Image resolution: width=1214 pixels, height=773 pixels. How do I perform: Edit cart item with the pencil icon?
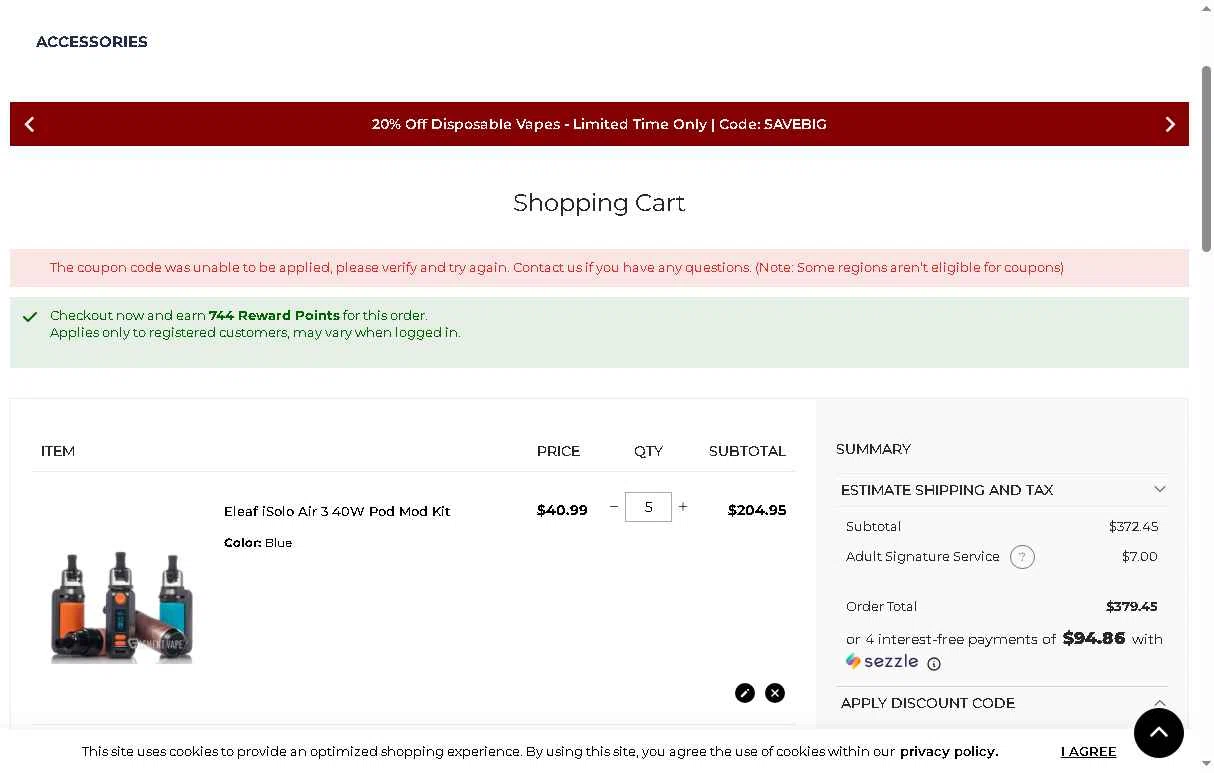coord(745,693)
